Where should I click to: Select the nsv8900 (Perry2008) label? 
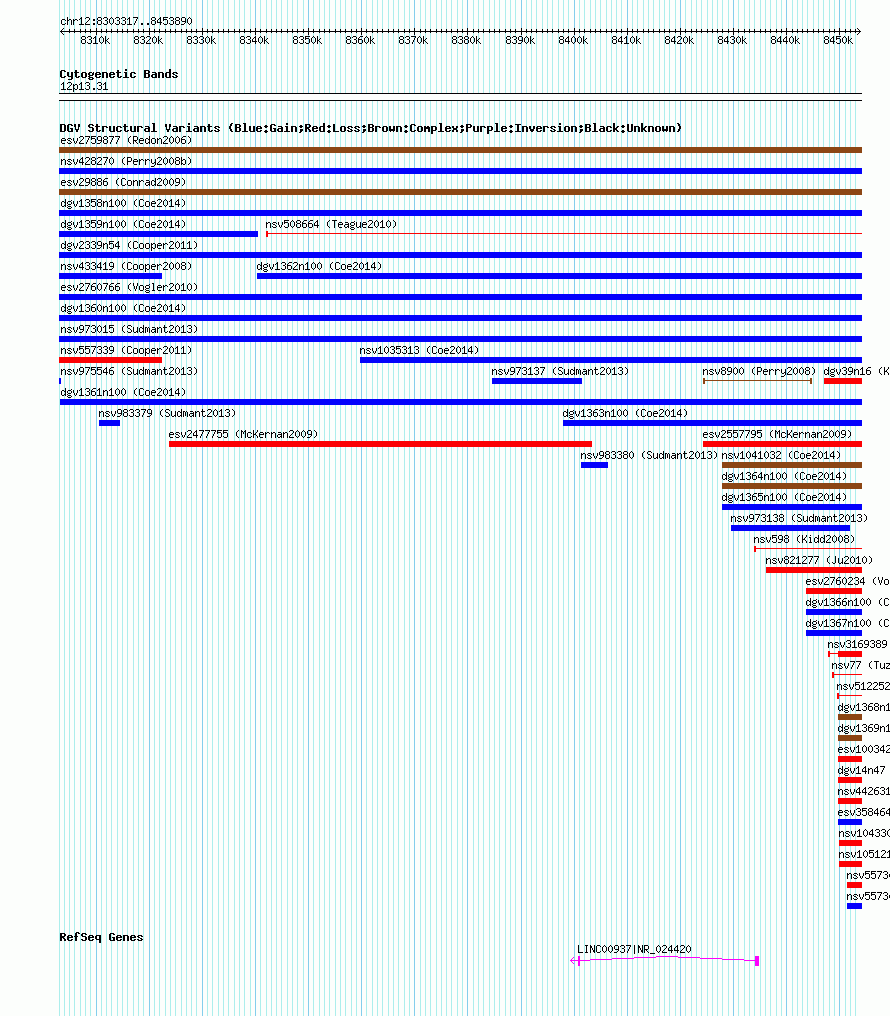pos(759,371)
